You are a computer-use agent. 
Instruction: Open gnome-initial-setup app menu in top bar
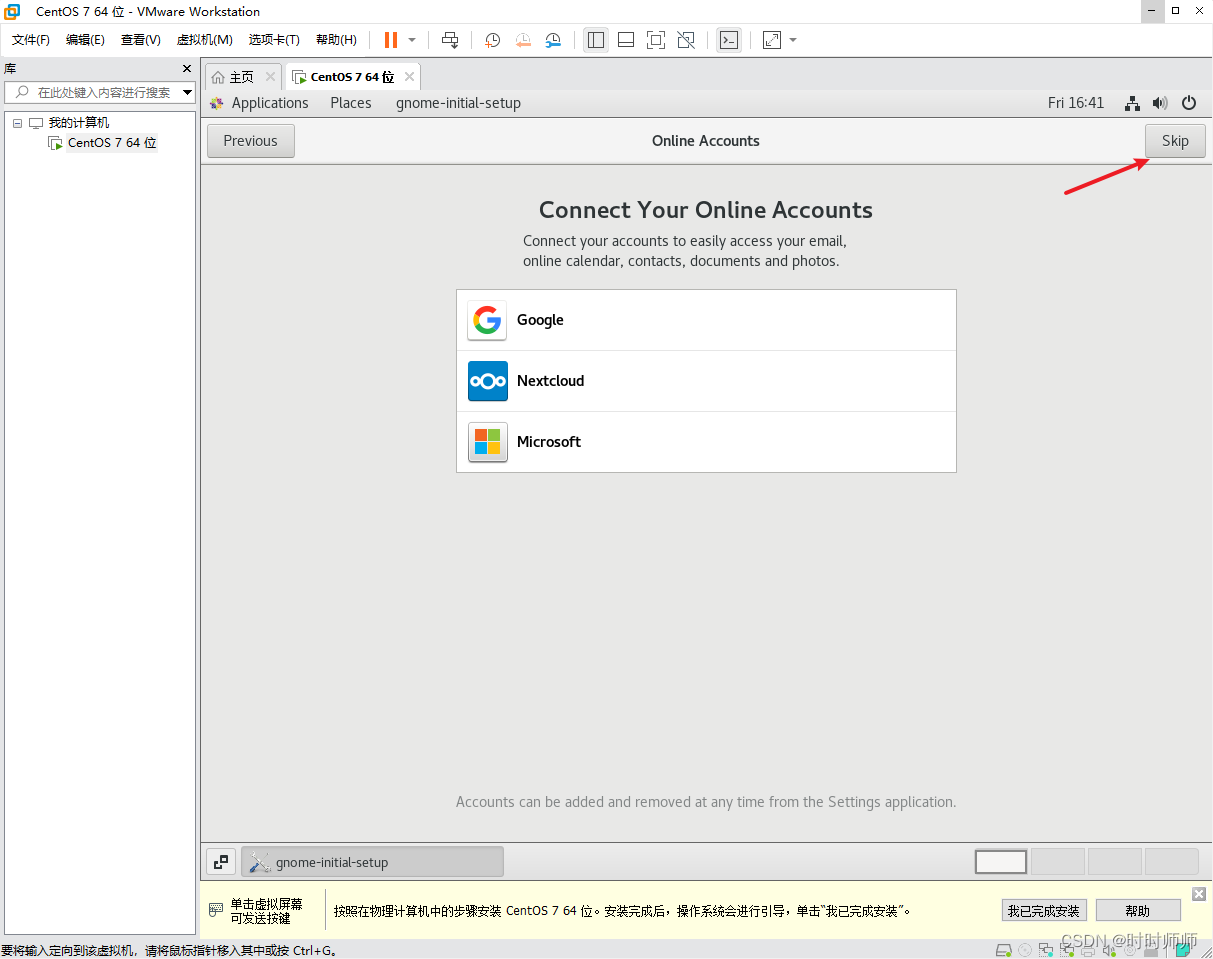pos(458,103)
